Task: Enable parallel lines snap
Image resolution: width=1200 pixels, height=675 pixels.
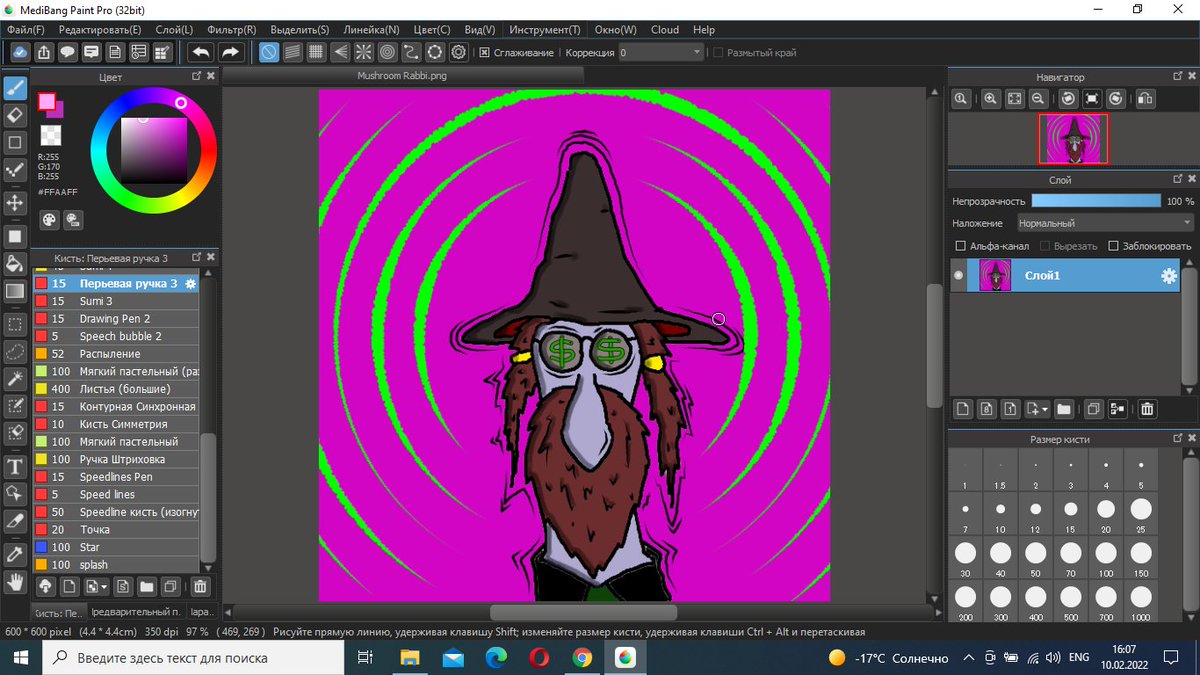Action: pyautogui.click(x=293, y=52)
